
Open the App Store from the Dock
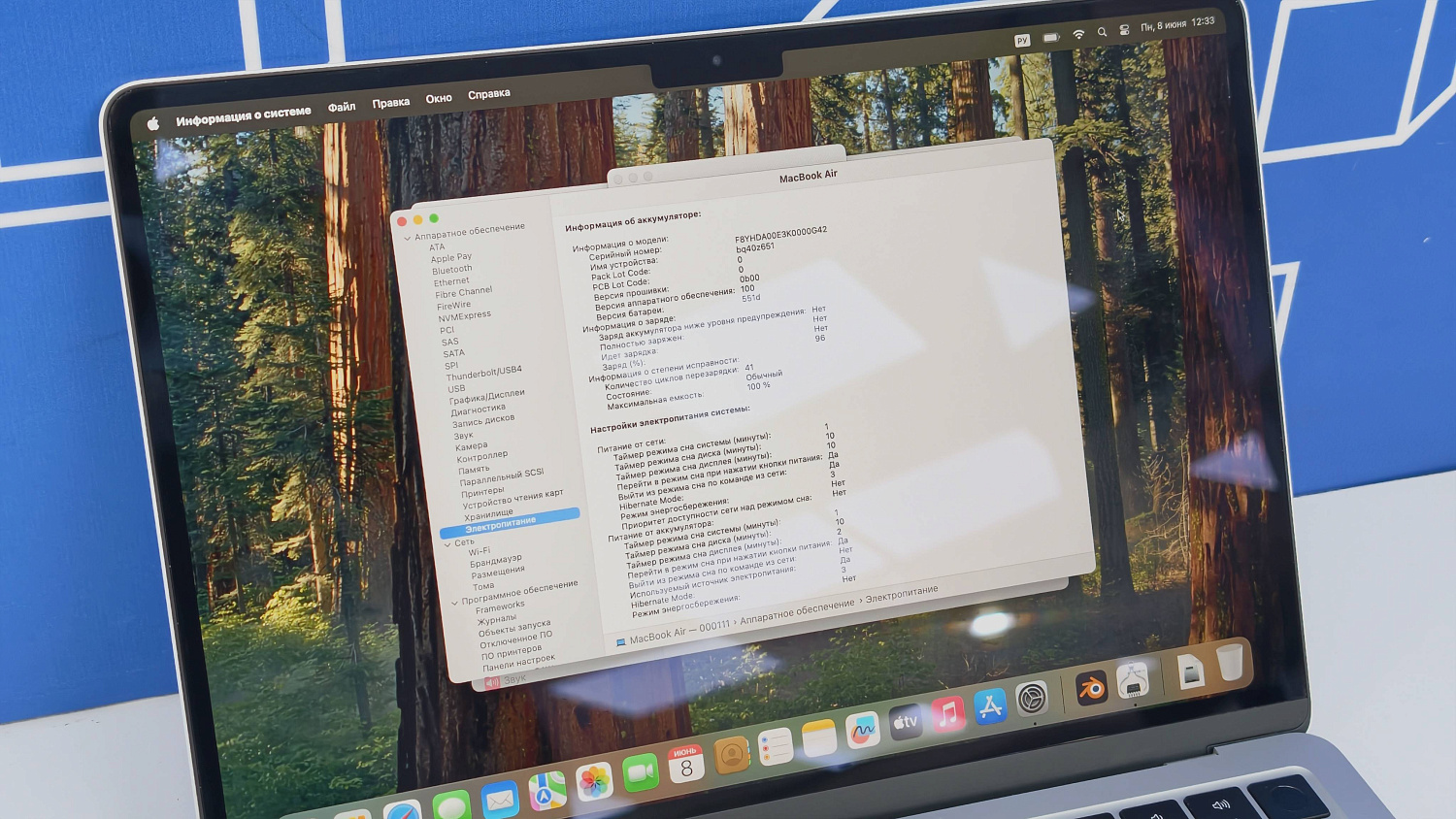pos(990,706)
